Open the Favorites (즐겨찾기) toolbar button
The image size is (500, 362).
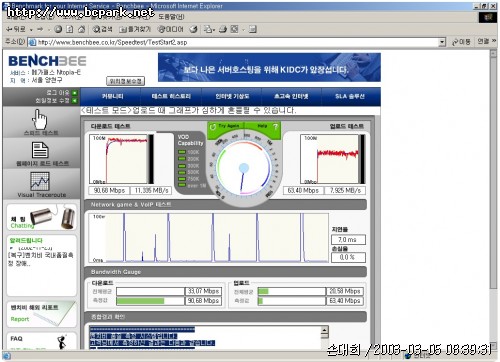click(x=135, y=29)
